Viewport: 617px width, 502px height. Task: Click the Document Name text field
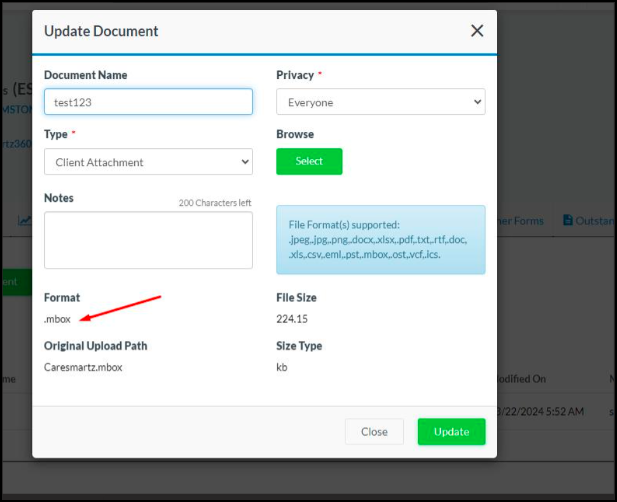148,102
